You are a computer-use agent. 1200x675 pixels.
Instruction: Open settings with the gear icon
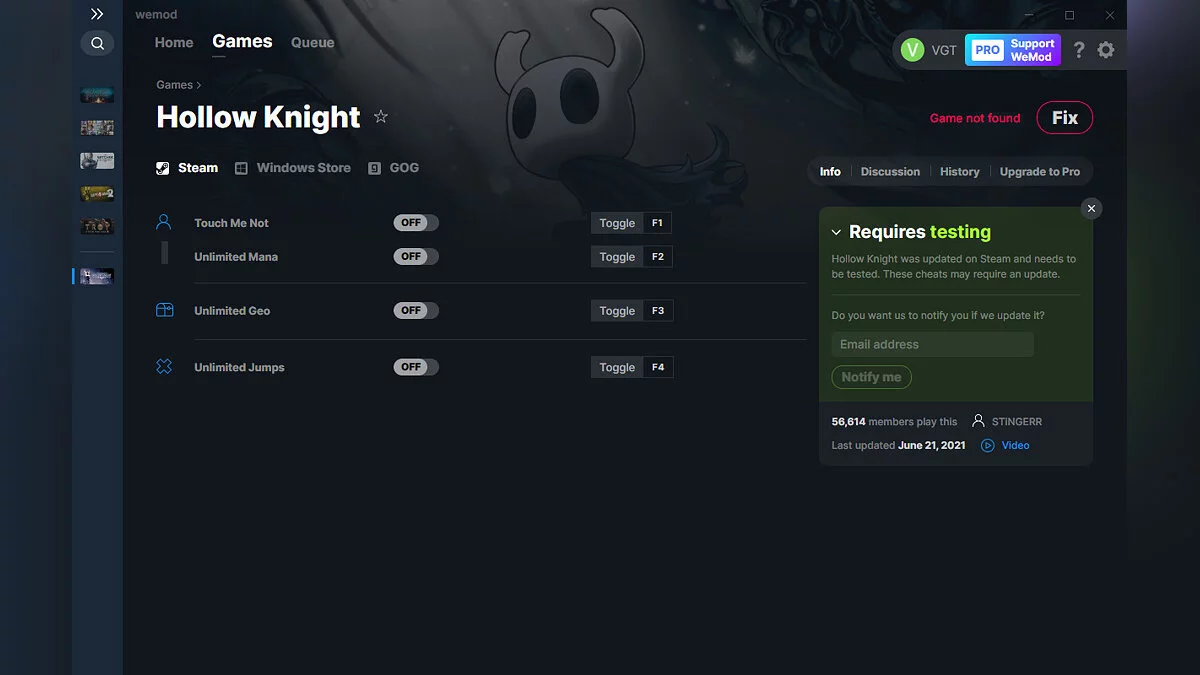point(1106,49)
